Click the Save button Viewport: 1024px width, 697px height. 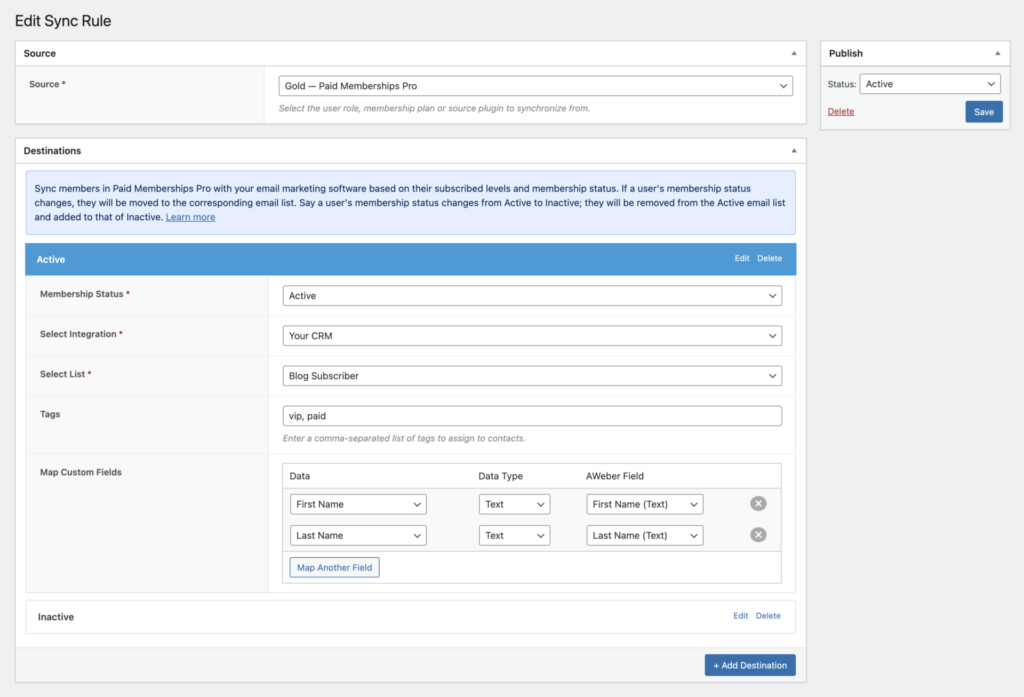click(x=984, y=112)
